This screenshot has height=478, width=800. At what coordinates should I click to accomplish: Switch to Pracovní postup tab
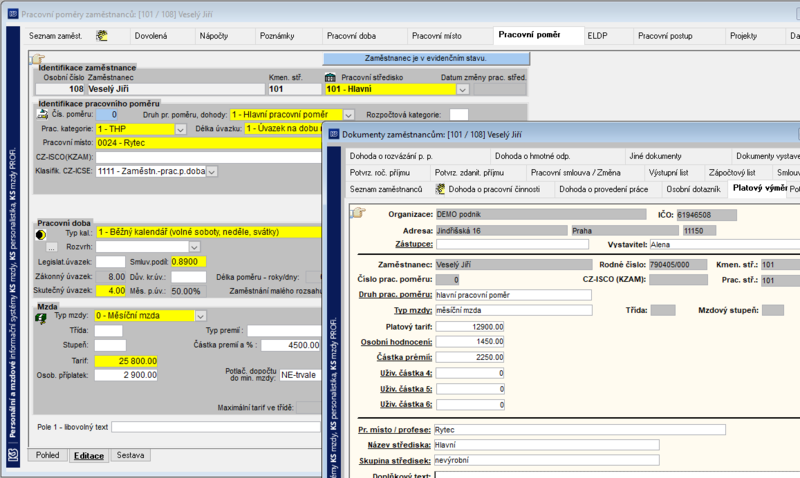[665, 36]
